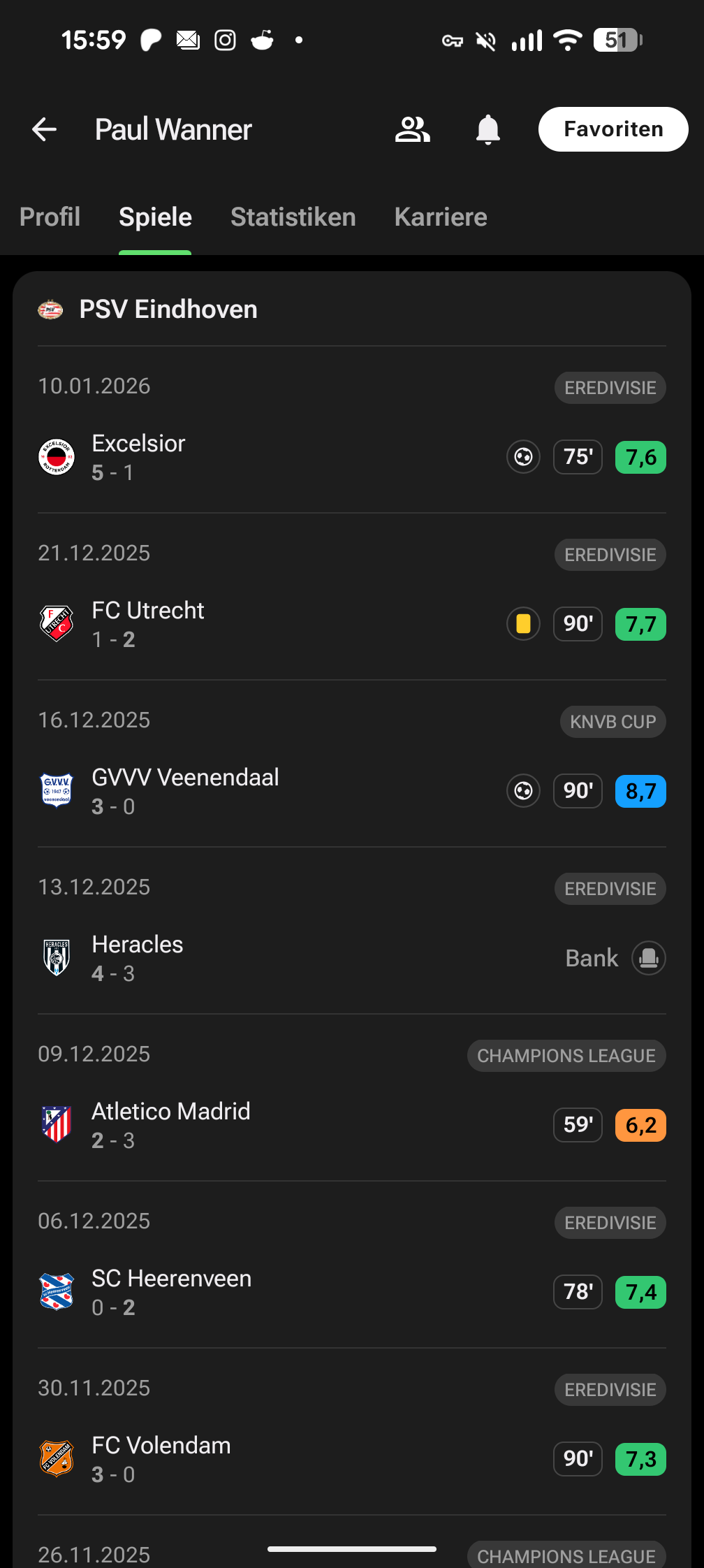Toggle the notification bell
The width and height of the screenshot is (704, 1568).
[x=488, y=129]
